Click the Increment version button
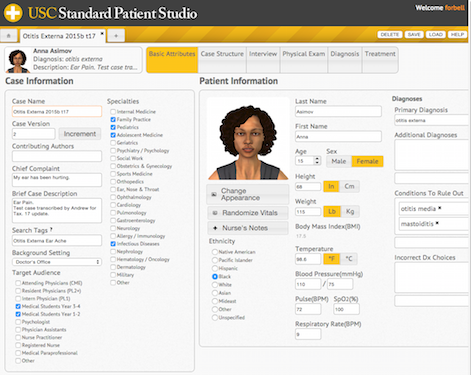 coord(80,134)
